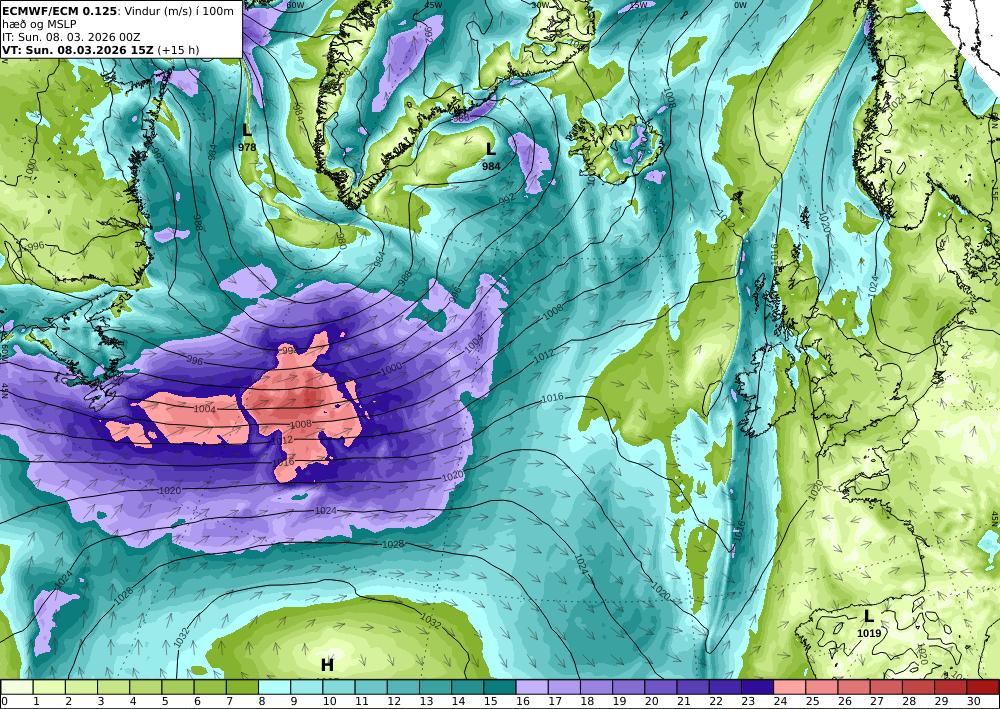The width and height of the screenshot is (1000, 709).
Task: Pick the legend swatch between 12 and 13
Action: [x=403, y=687]
